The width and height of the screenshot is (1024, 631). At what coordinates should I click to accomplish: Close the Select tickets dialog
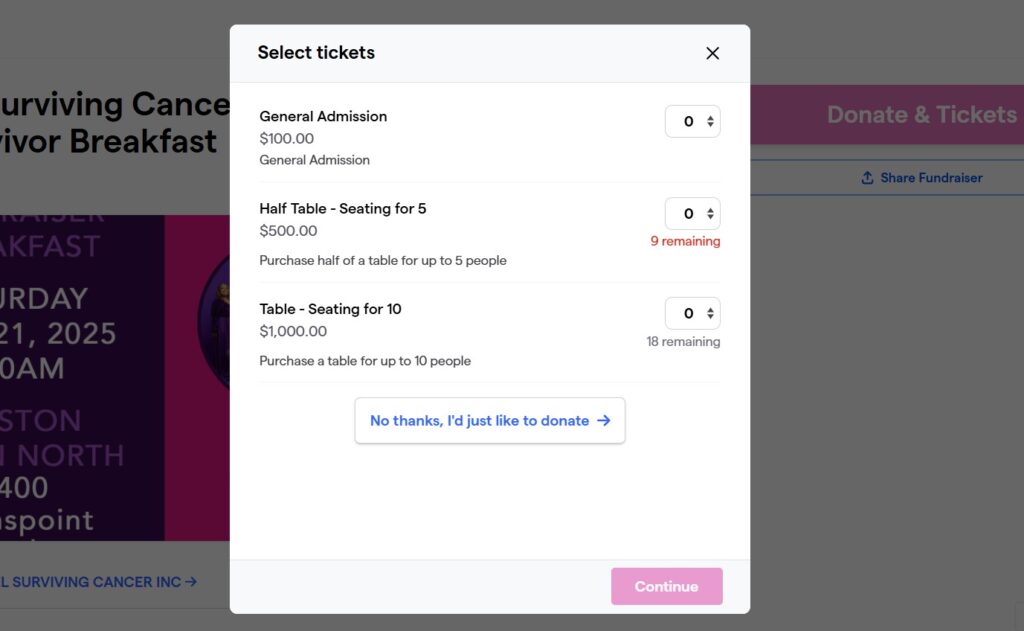(x=712, y=53)
